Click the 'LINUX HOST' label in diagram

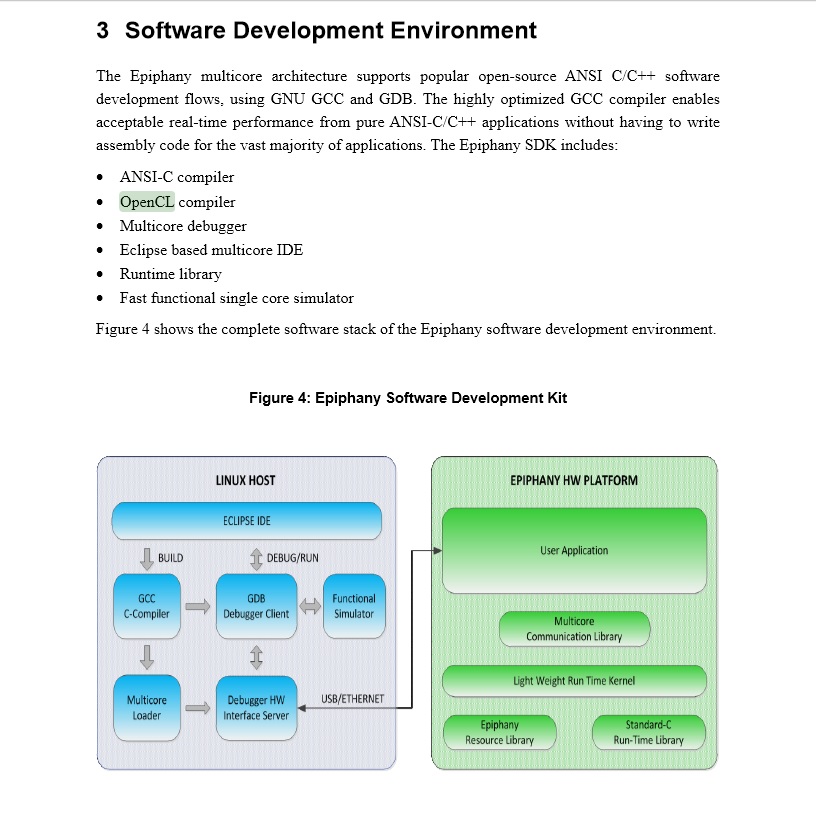(245, 481)
